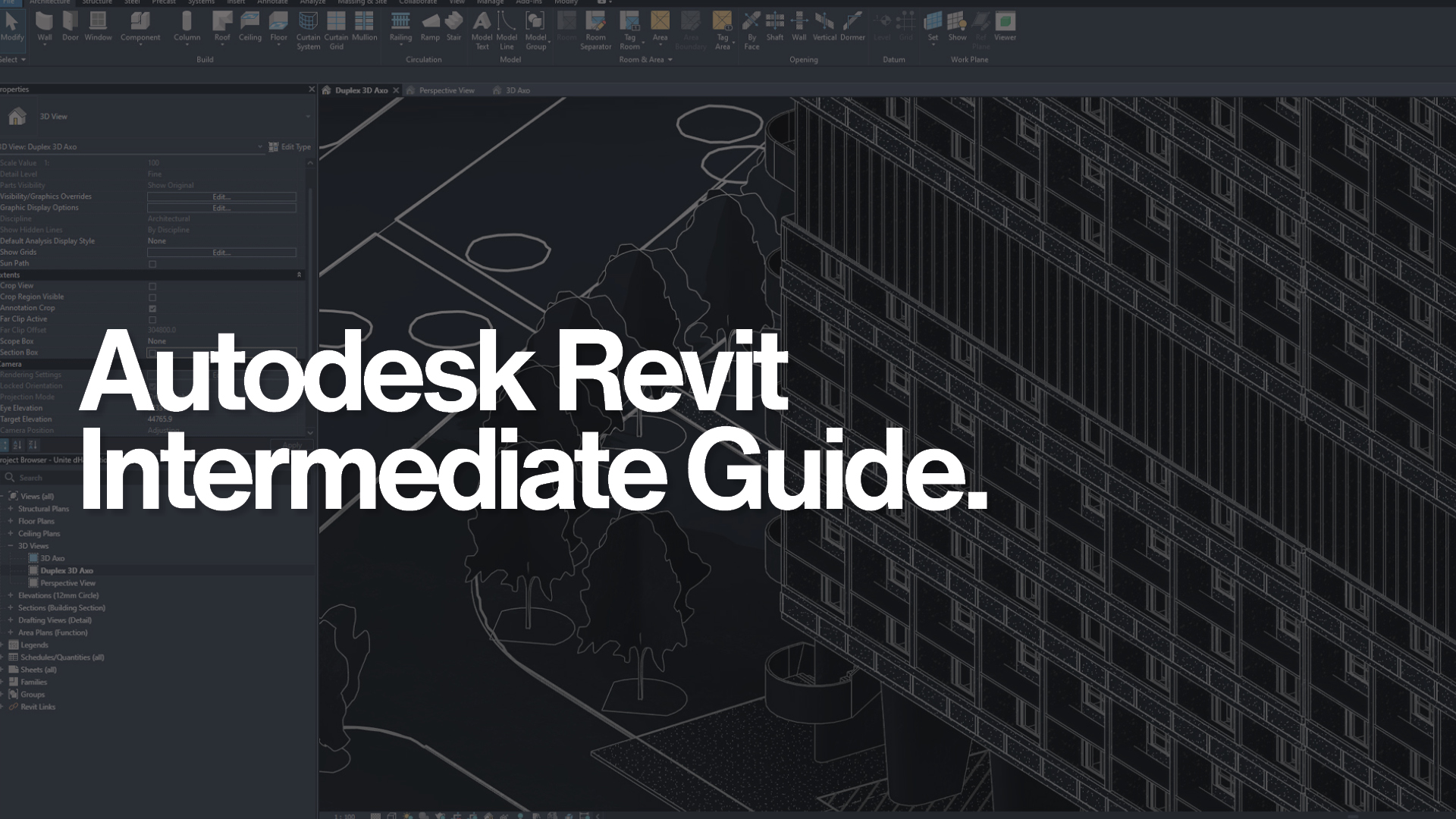Disable Annotation Crop
The image size is (1456, 819).
(152, 308)
